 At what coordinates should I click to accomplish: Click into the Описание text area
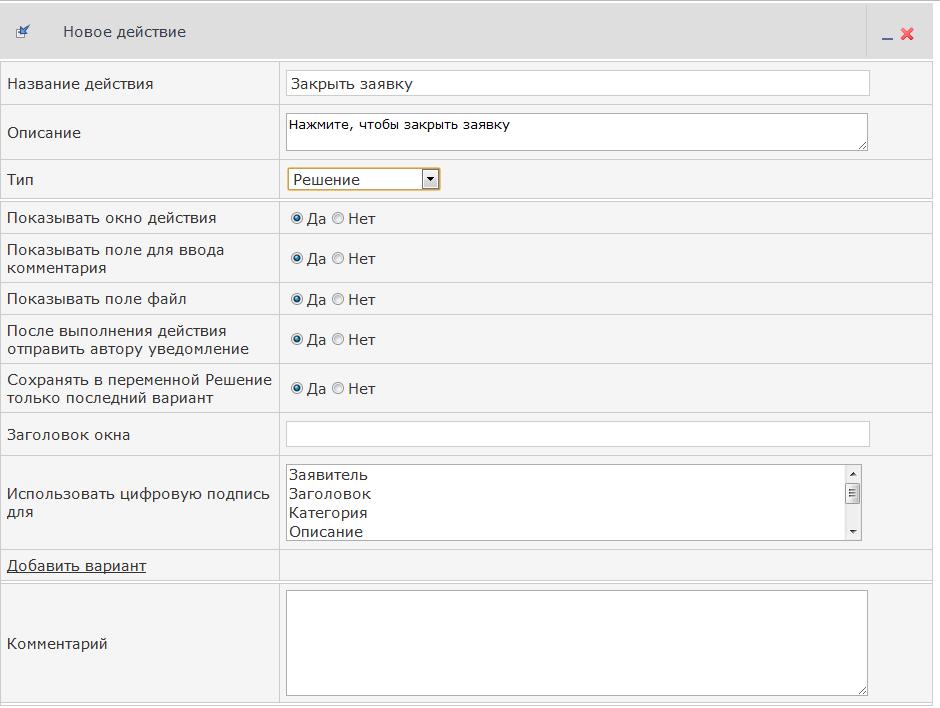point(577,132)
